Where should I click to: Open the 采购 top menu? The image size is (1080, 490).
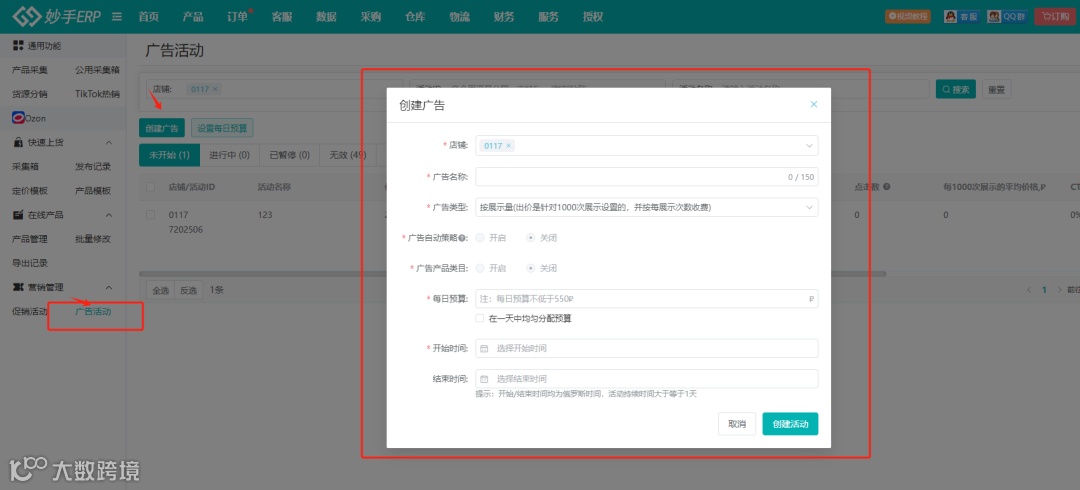click(371, 17)
